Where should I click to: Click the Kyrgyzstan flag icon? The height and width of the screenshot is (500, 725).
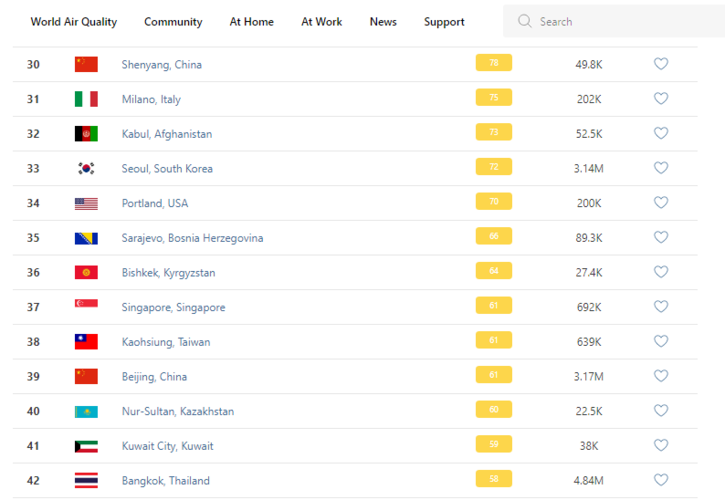click(86, 273)
